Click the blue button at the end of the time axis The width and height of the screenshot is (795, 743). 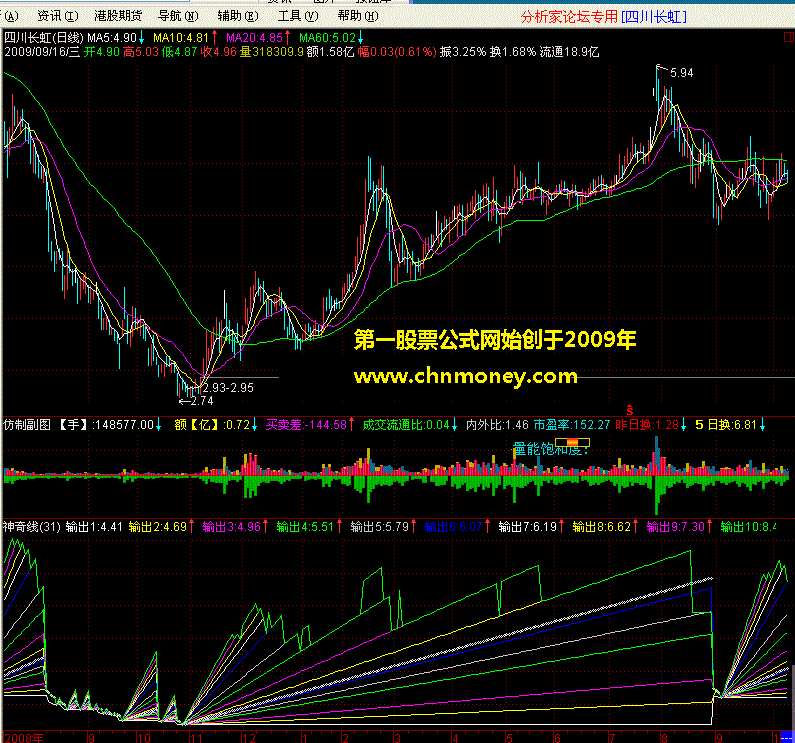coord(787,736)
